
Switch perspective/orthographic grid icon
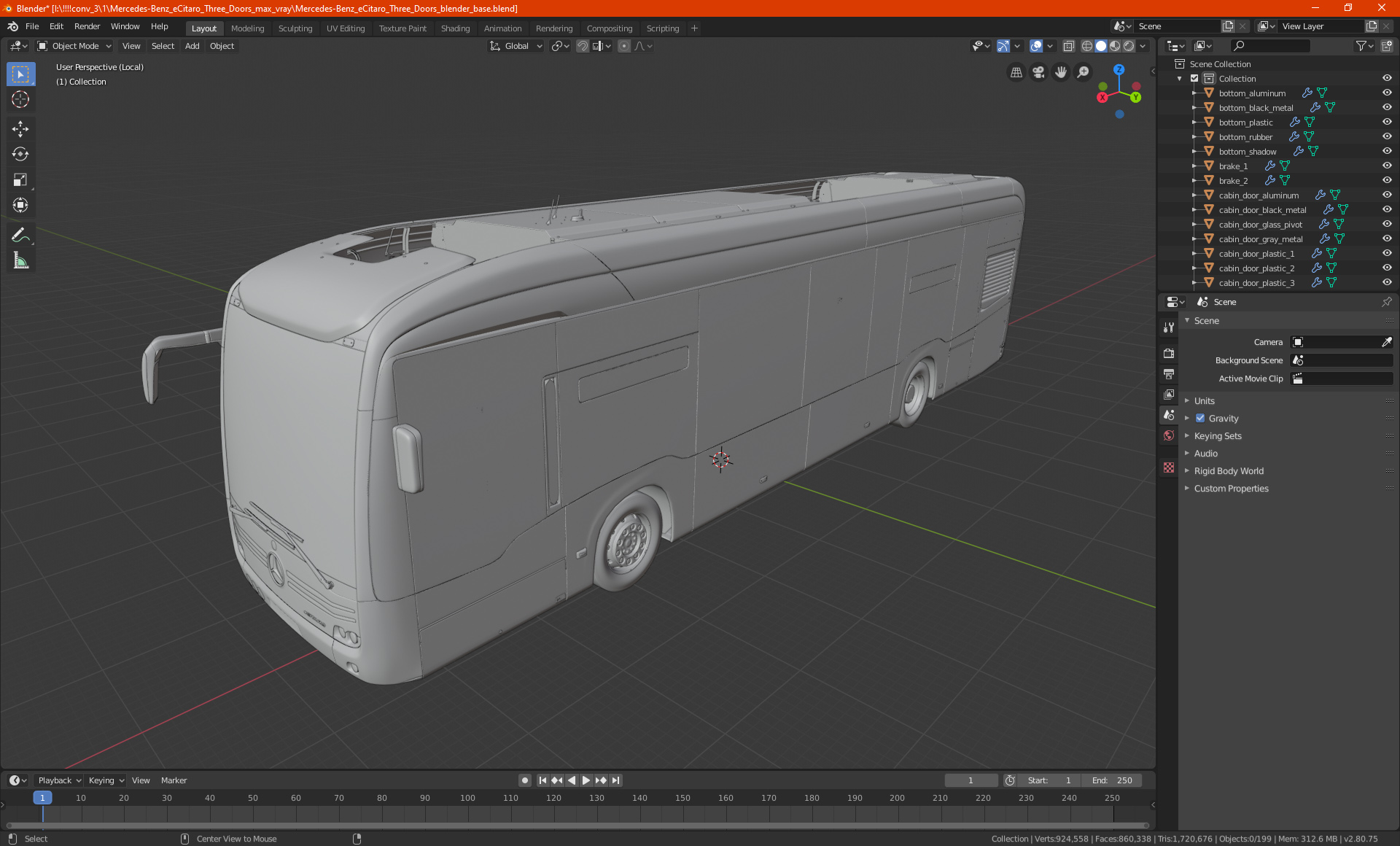click(1016, 72)
